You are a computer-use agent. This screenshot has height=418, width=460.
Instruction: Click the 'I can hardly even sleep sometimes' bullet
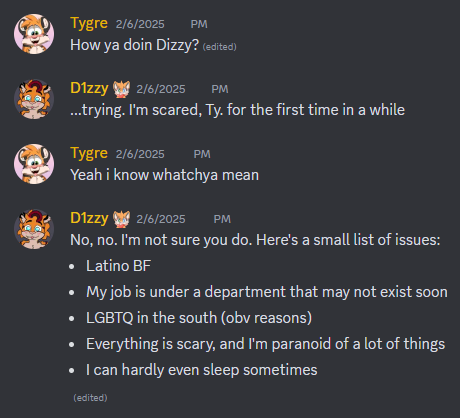(202, 370)
